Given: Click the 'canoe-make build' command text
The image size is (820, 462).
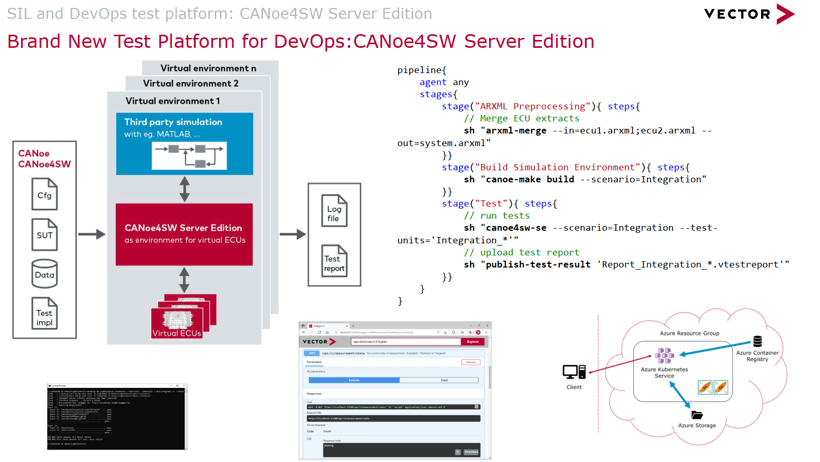Looking at the screenshot, I should pos(530,179).
